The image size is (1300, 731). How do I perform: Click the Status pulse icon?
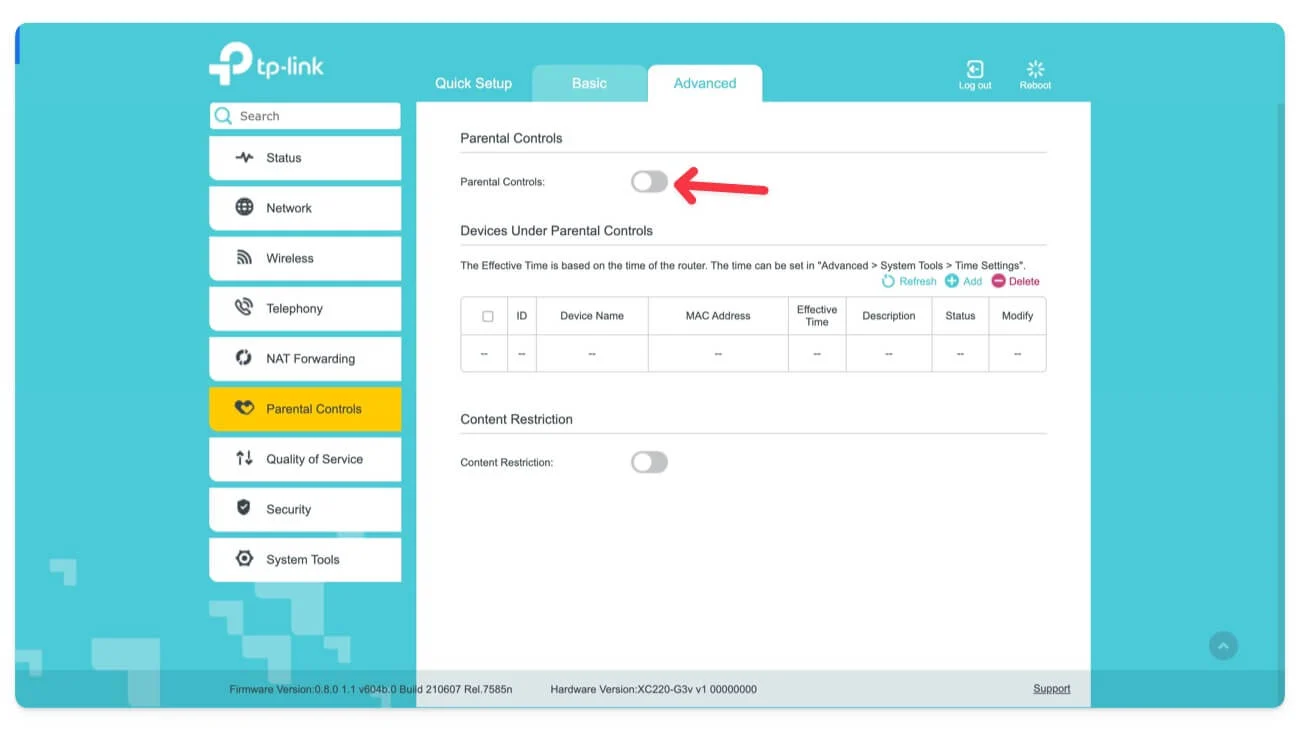[x=244, y=158]
